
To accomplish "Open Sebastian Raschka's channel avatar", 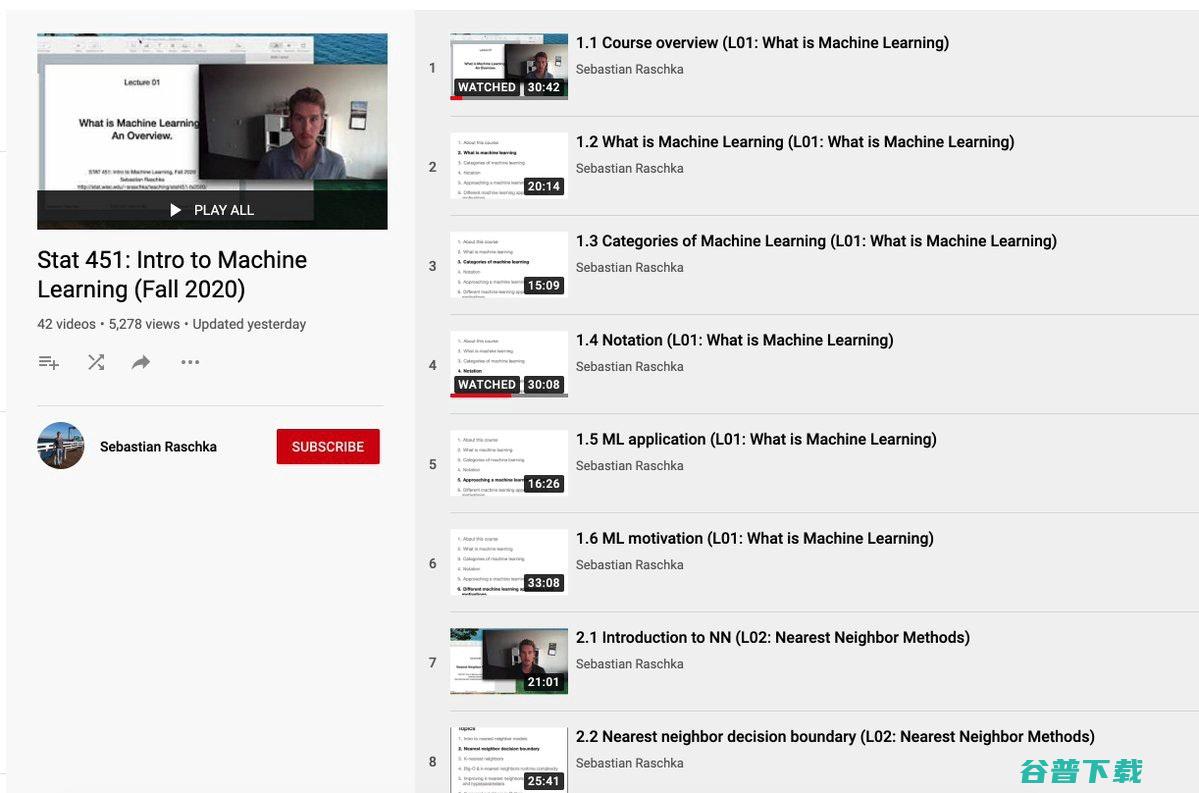I will point(61,446).
